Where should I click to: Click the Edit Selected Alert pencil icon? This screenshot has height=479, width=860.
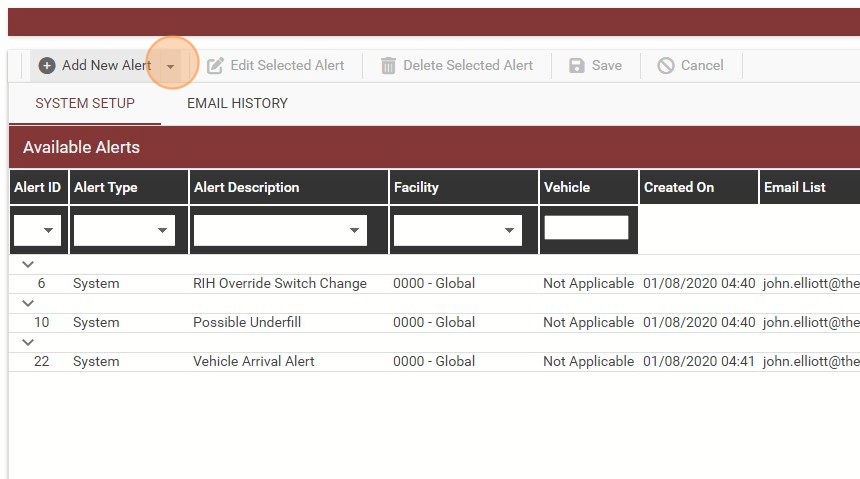pos(215,66)
